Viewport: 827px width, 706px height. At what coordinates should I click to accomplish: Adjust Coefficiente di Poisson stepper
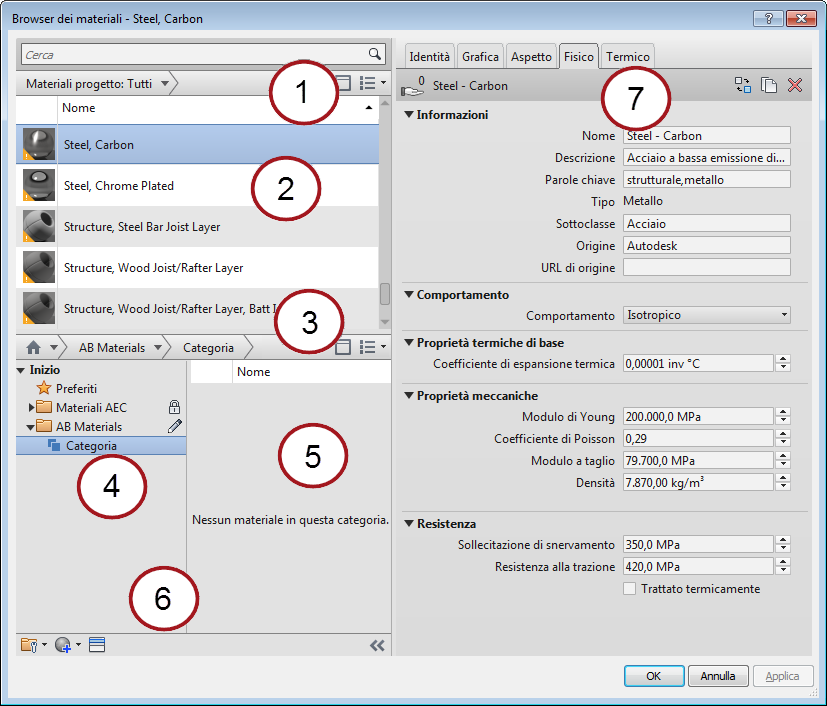tap(783, 438)
